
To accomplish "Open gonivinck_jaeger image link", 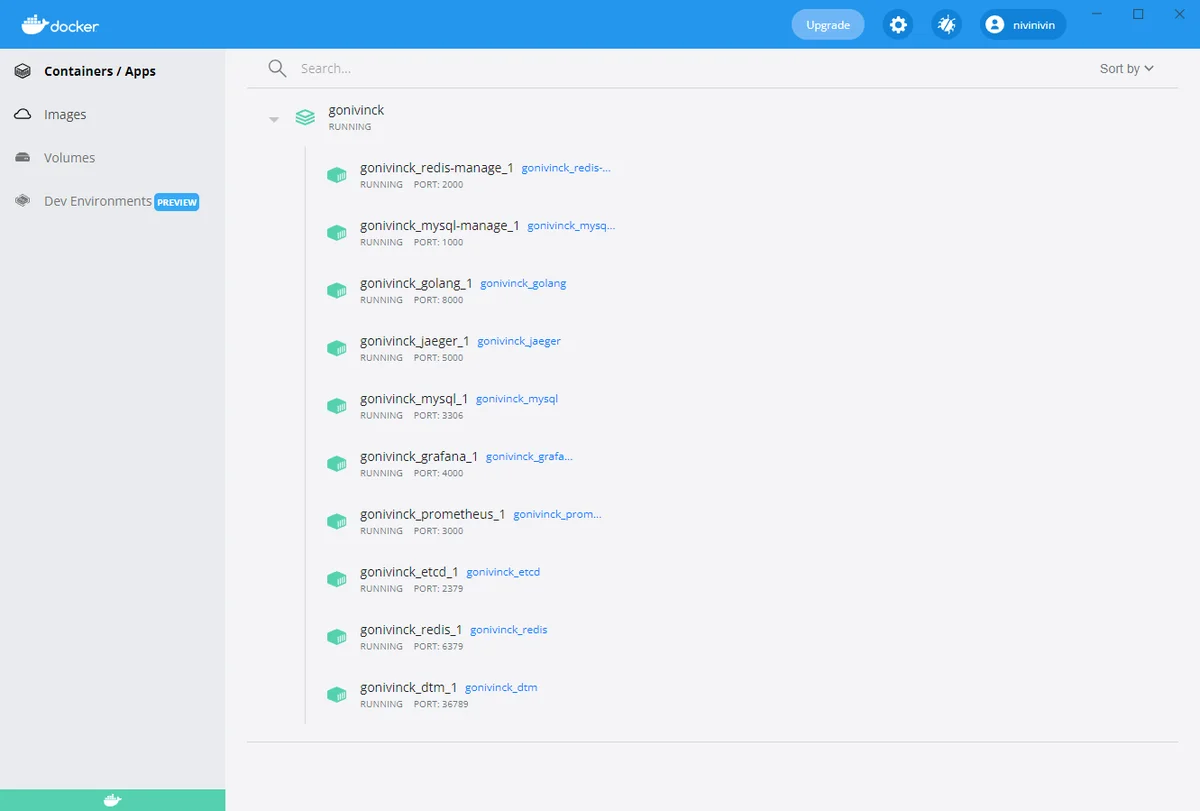I will click(519, 341).
